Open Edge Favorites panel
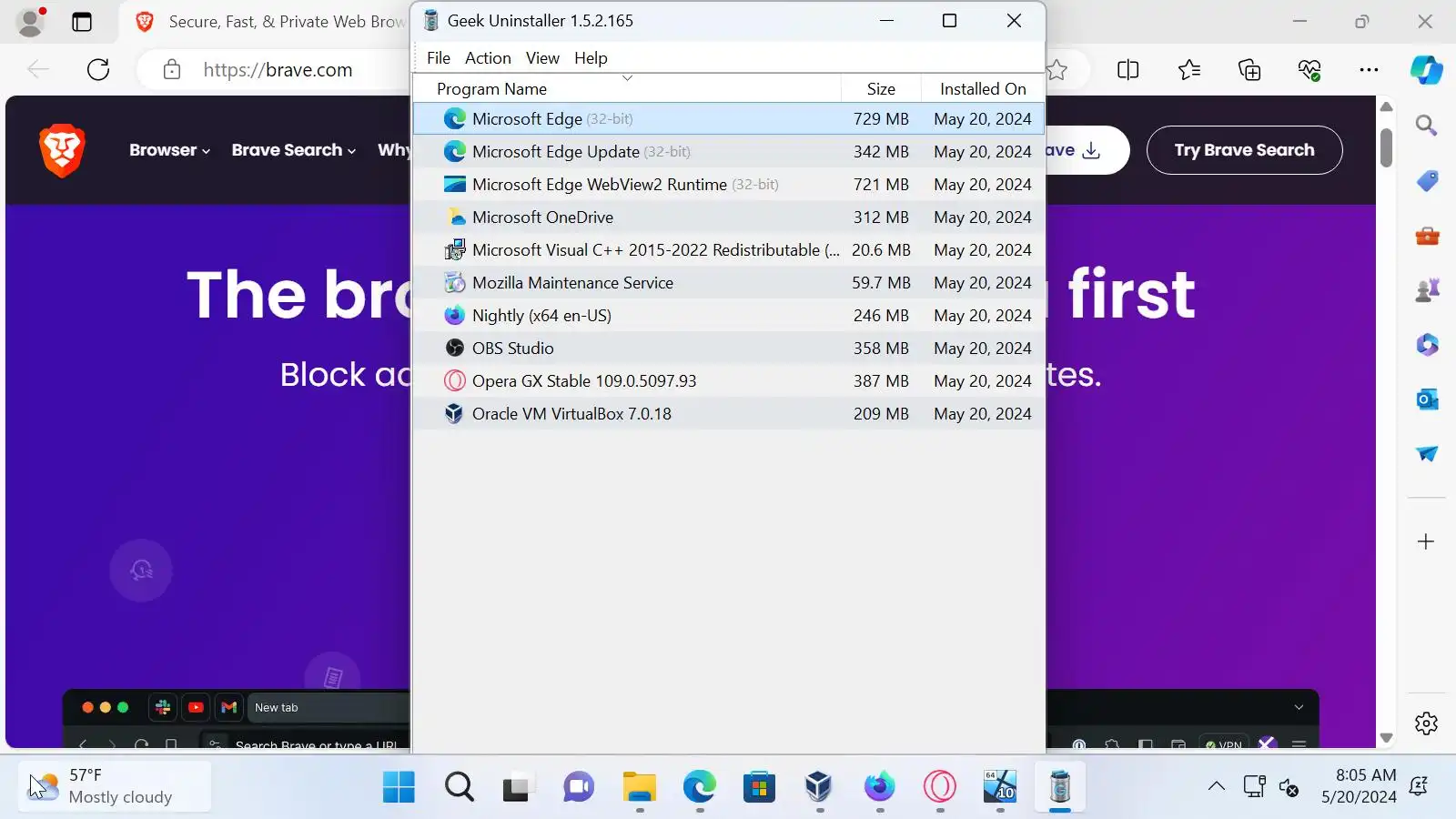Screen dimensions: 1456x819 (x=1188, y=70)
